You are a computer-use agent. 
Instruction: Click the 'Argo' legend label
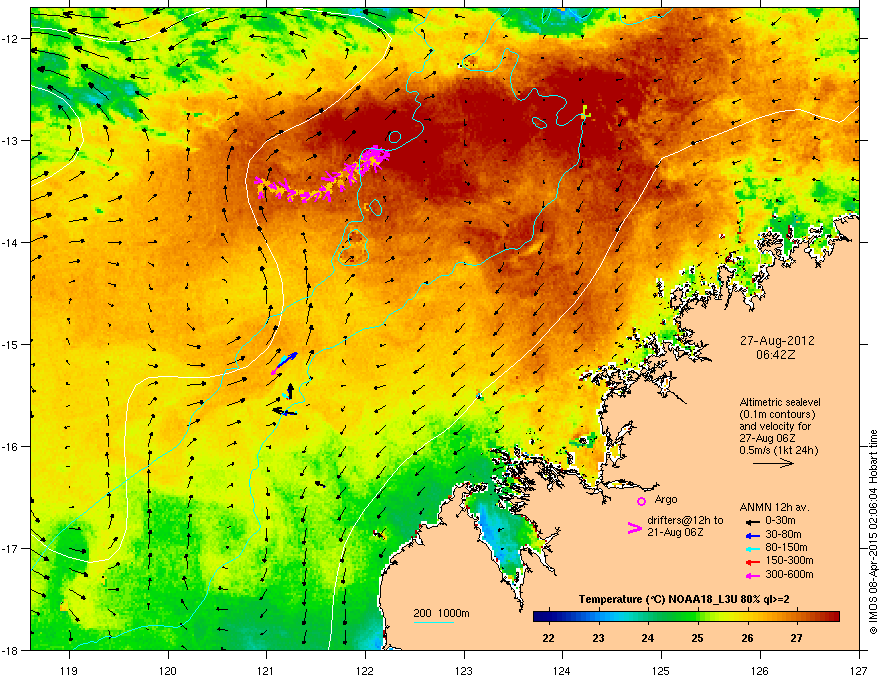666,499
